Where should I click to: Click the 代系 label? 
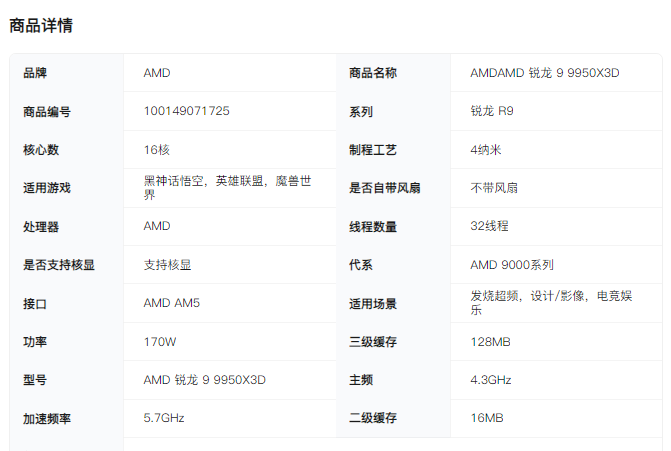tap(361, 265)
